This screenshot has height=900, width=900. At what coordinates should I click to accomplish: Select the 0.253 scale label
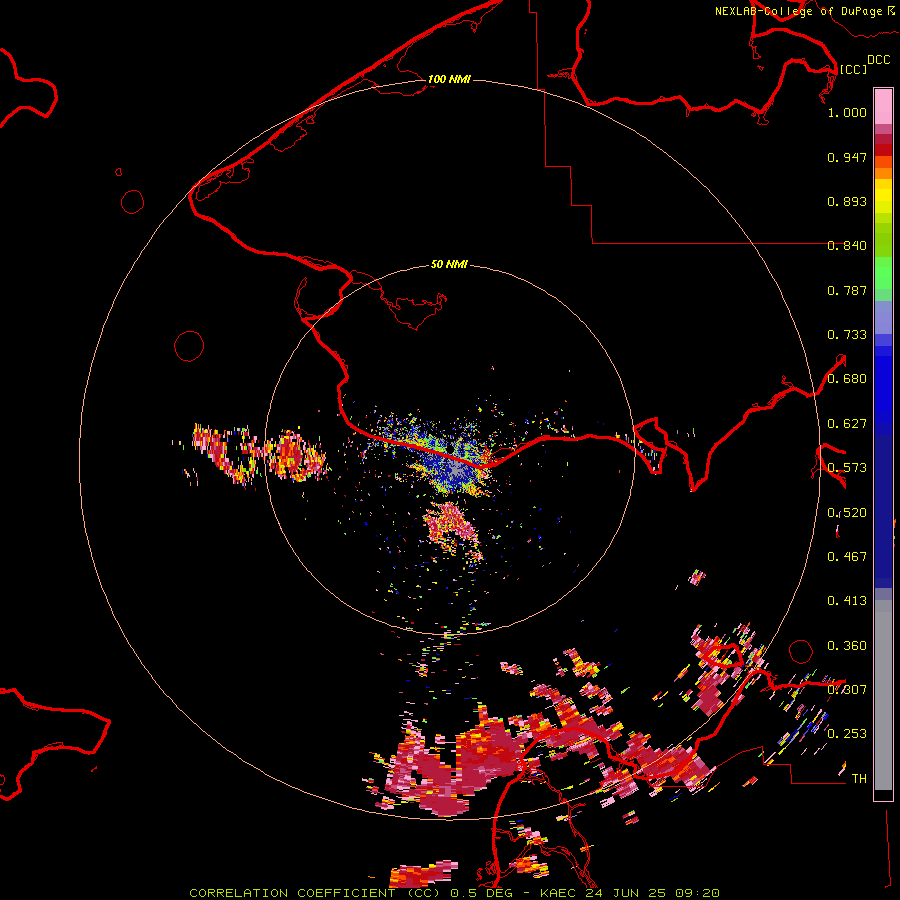tap(847, 734)
